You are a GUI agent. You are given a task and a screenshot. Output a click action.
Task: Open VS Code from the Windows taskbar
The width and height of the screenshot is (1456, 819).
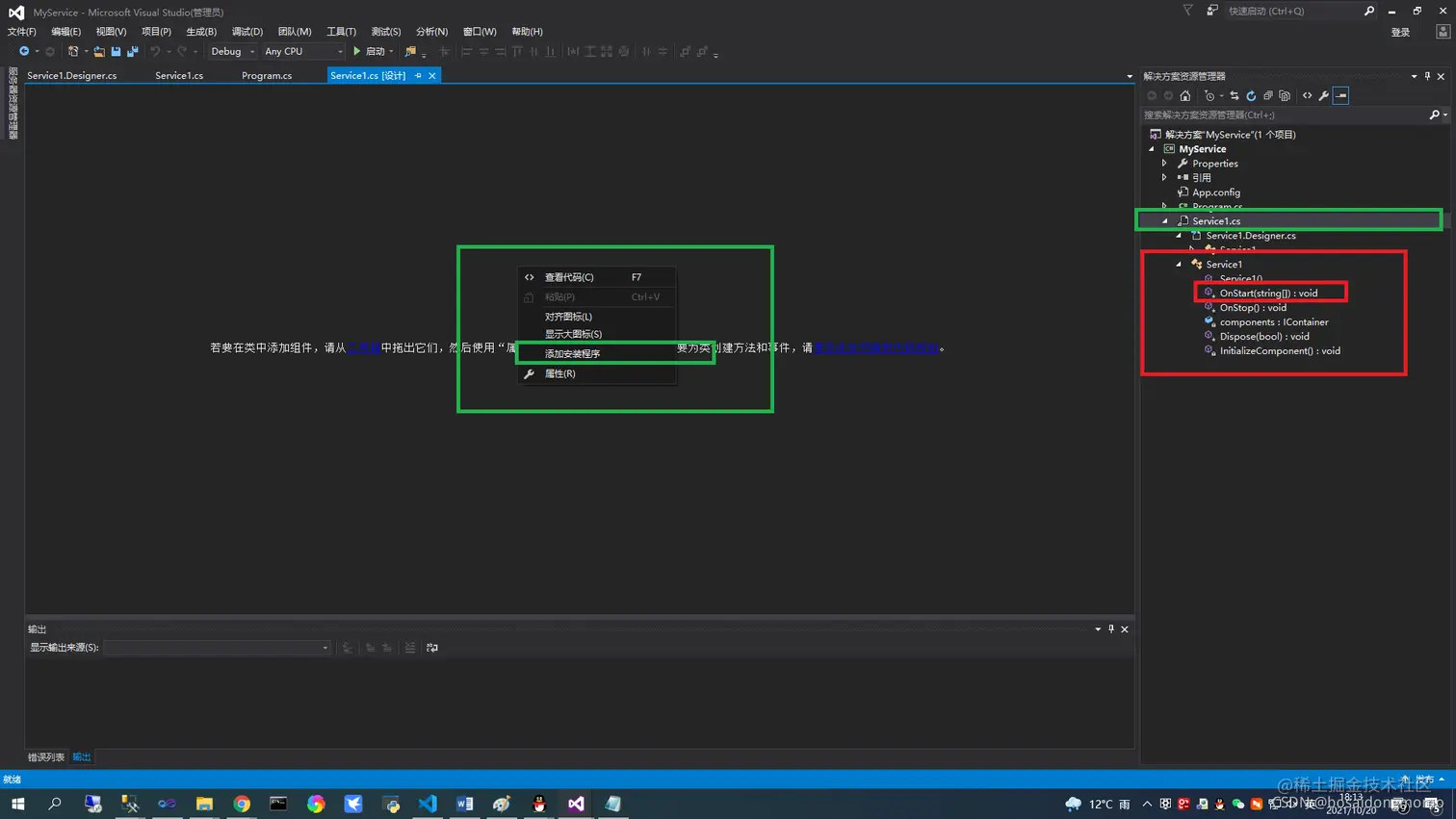point(428,804)
